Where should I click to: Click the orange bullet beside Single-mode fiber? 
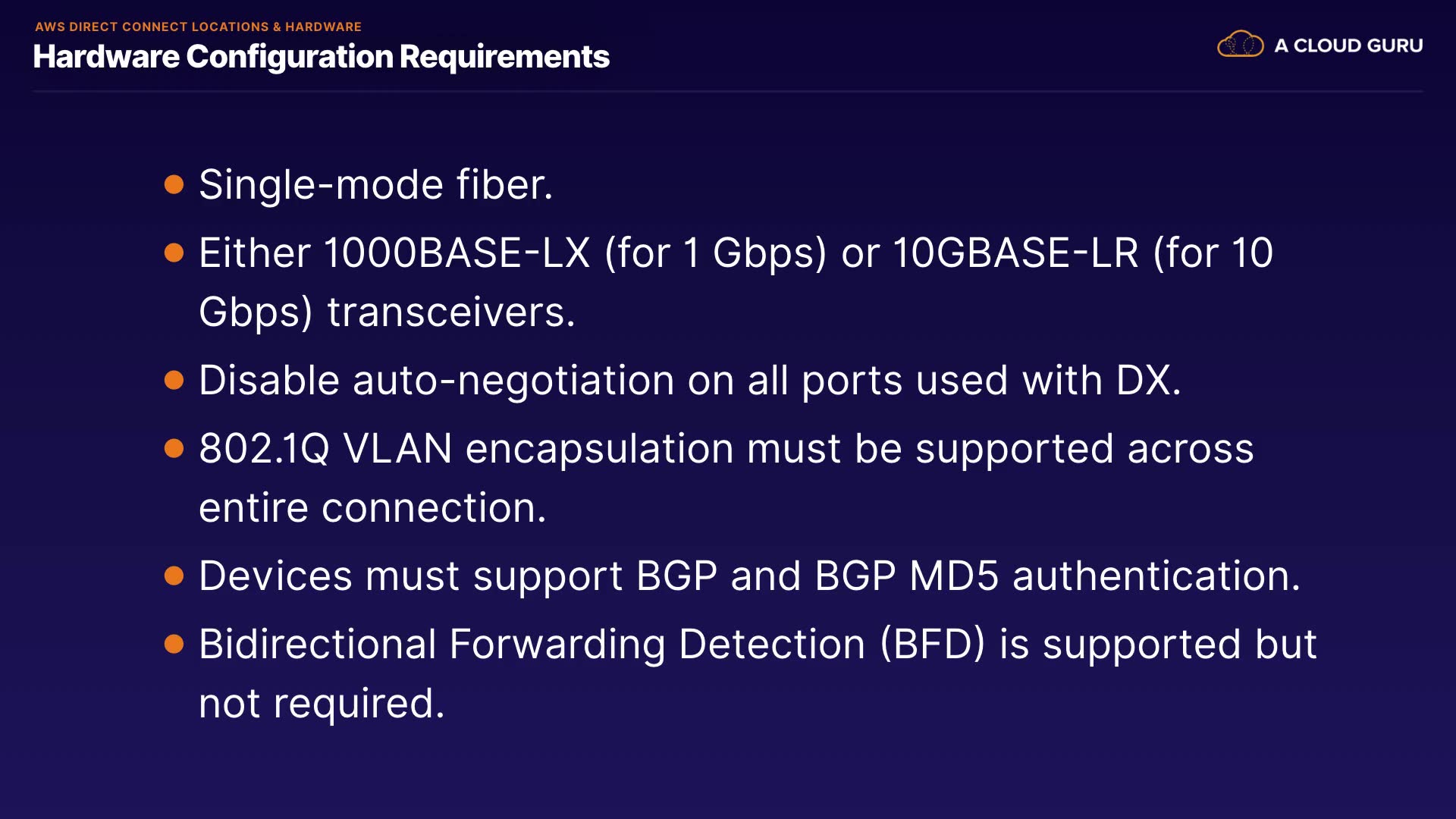174,184
